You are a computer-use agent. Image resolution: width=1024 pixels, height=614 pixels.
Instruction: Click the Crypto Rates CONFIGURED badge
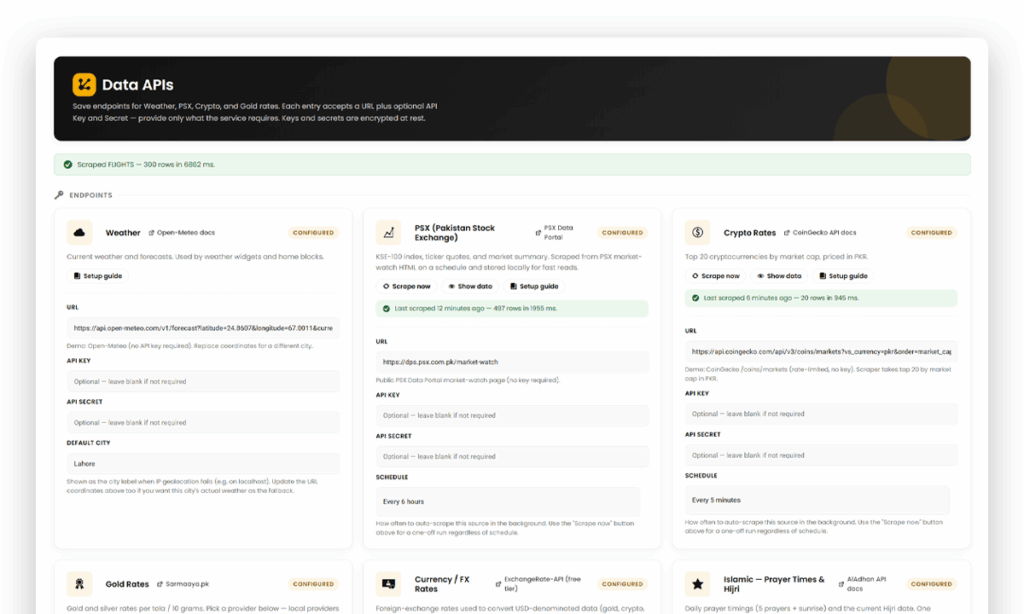click(931, 233)
